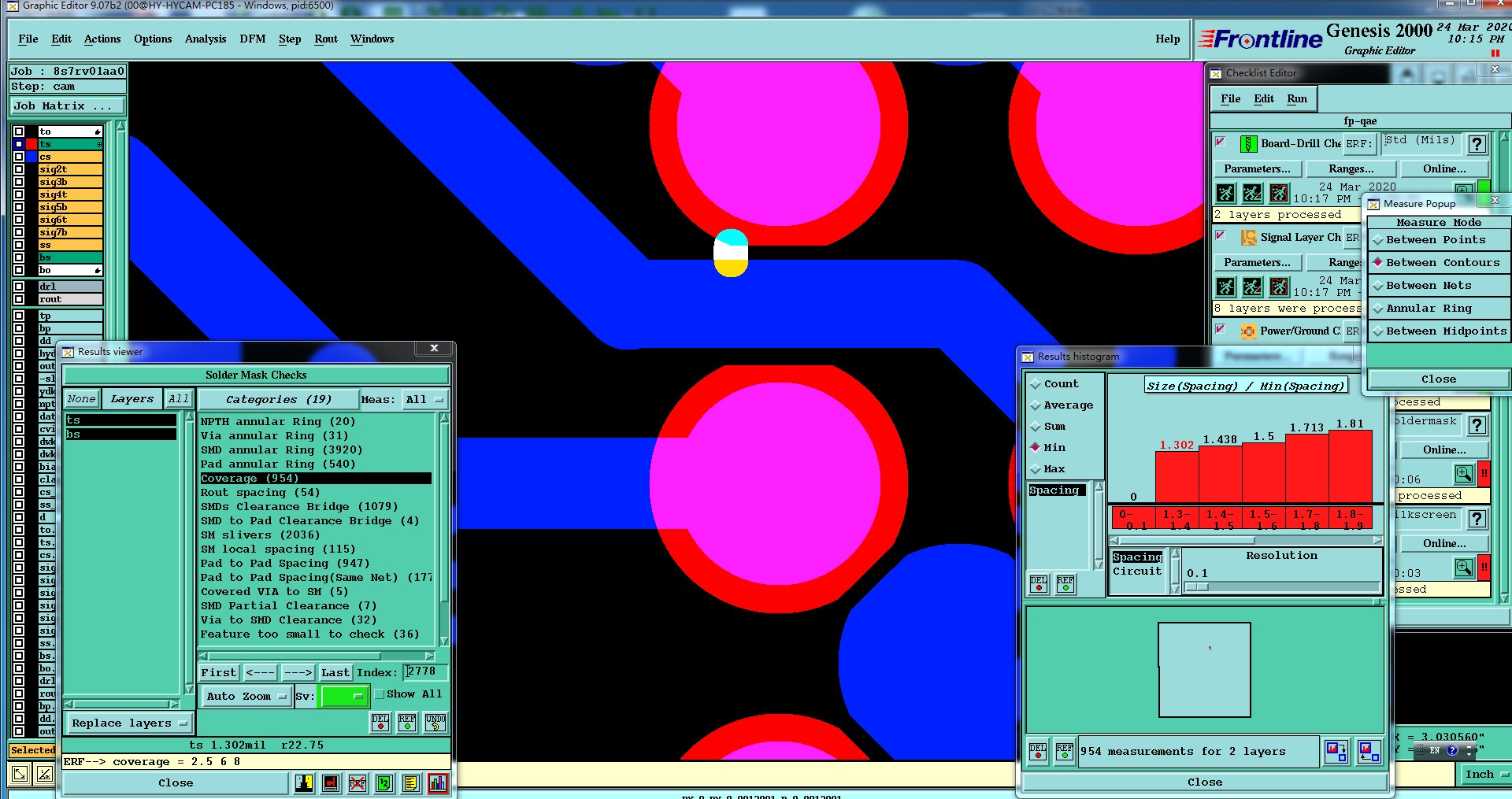1512x799 pixels.
Task: Click the help question mark beside the soldermask checklist row
Action: tap(1477, 425)
